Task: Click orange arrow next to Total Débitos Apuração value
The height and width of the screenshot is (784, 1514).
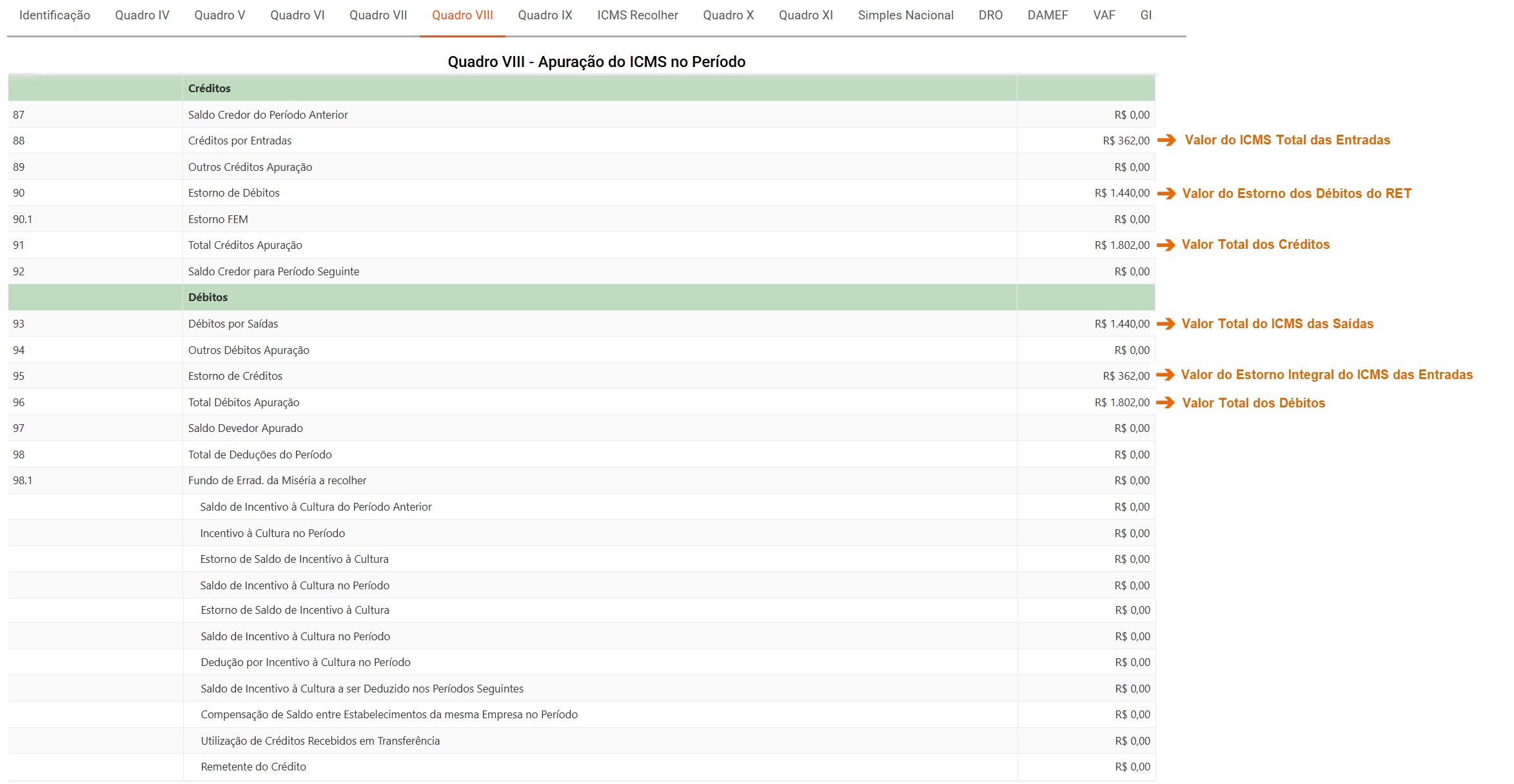Action: click(x=1165, y=402)
